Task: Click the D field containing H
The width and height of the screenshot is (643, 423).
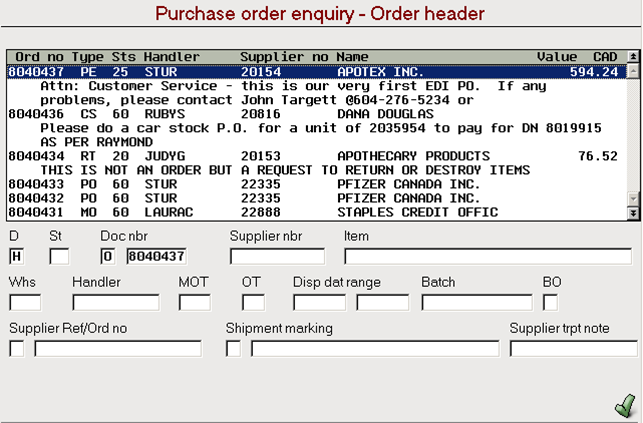Action: tap(16, 257)
